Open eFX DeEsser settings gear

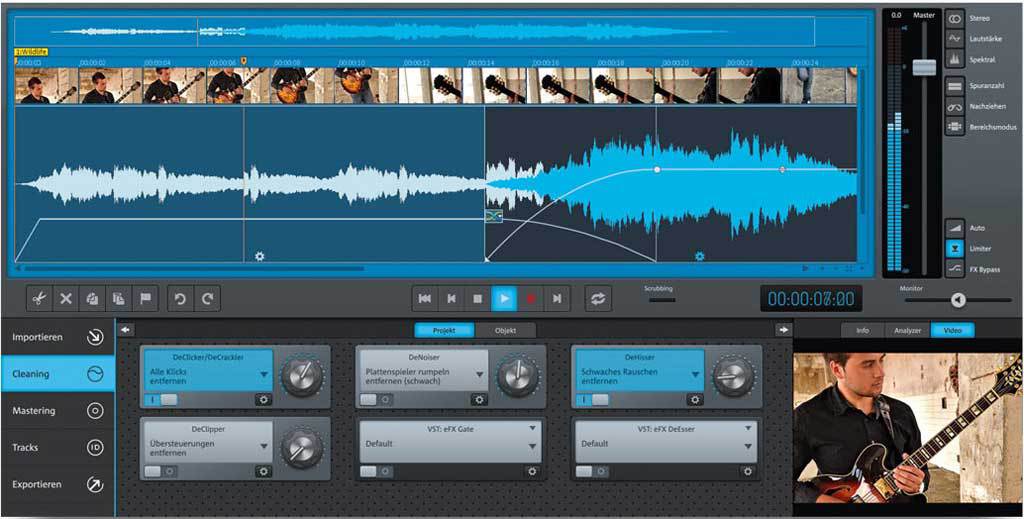click(x=748, y=471)
